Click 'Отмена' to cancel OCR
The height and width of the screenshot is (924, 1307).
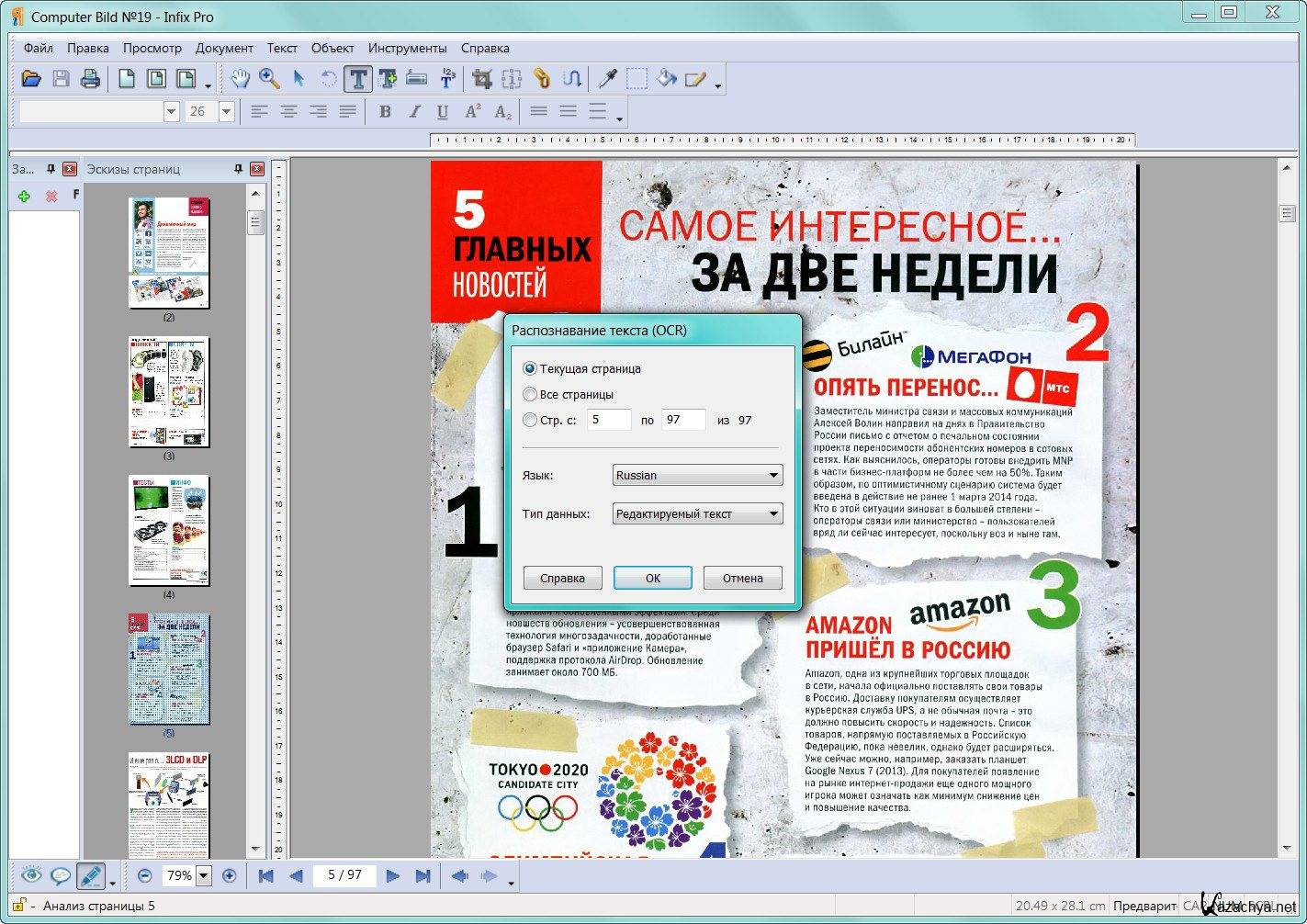coord(742,578)
